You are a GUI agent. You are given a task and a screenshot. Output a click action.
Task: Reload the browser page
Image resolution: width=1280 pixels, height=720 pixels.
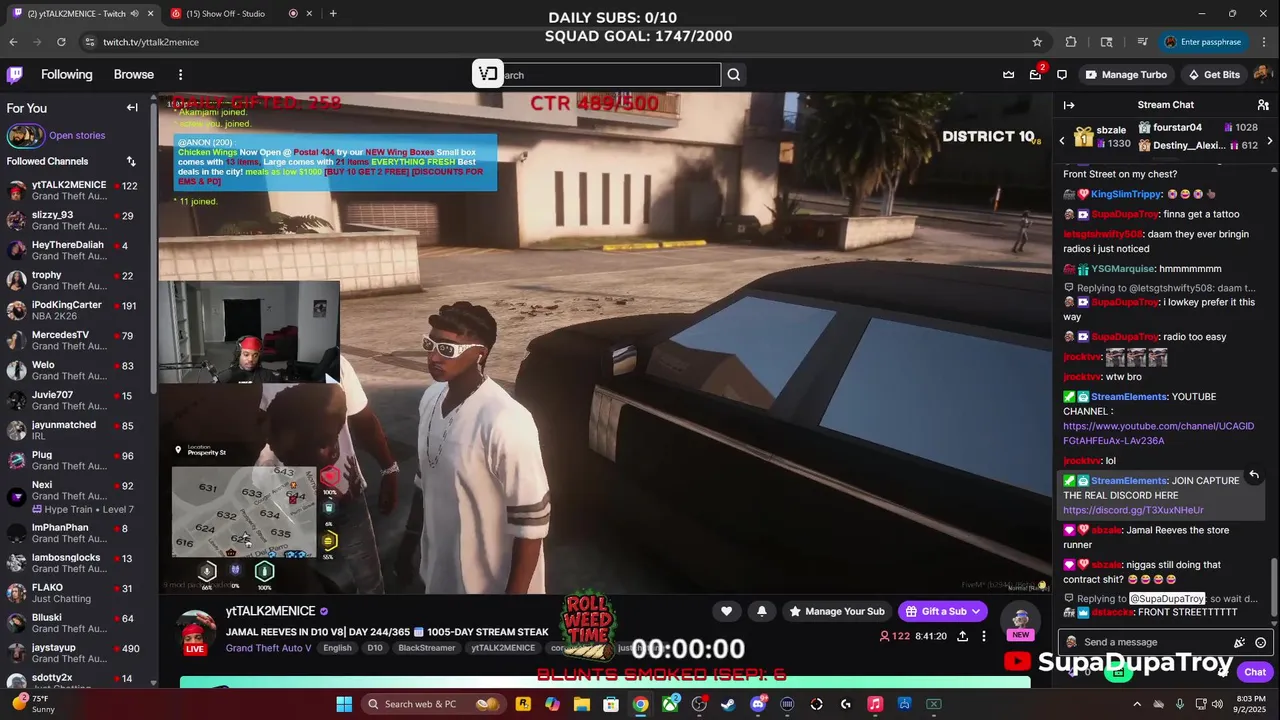tap(61, 42)
